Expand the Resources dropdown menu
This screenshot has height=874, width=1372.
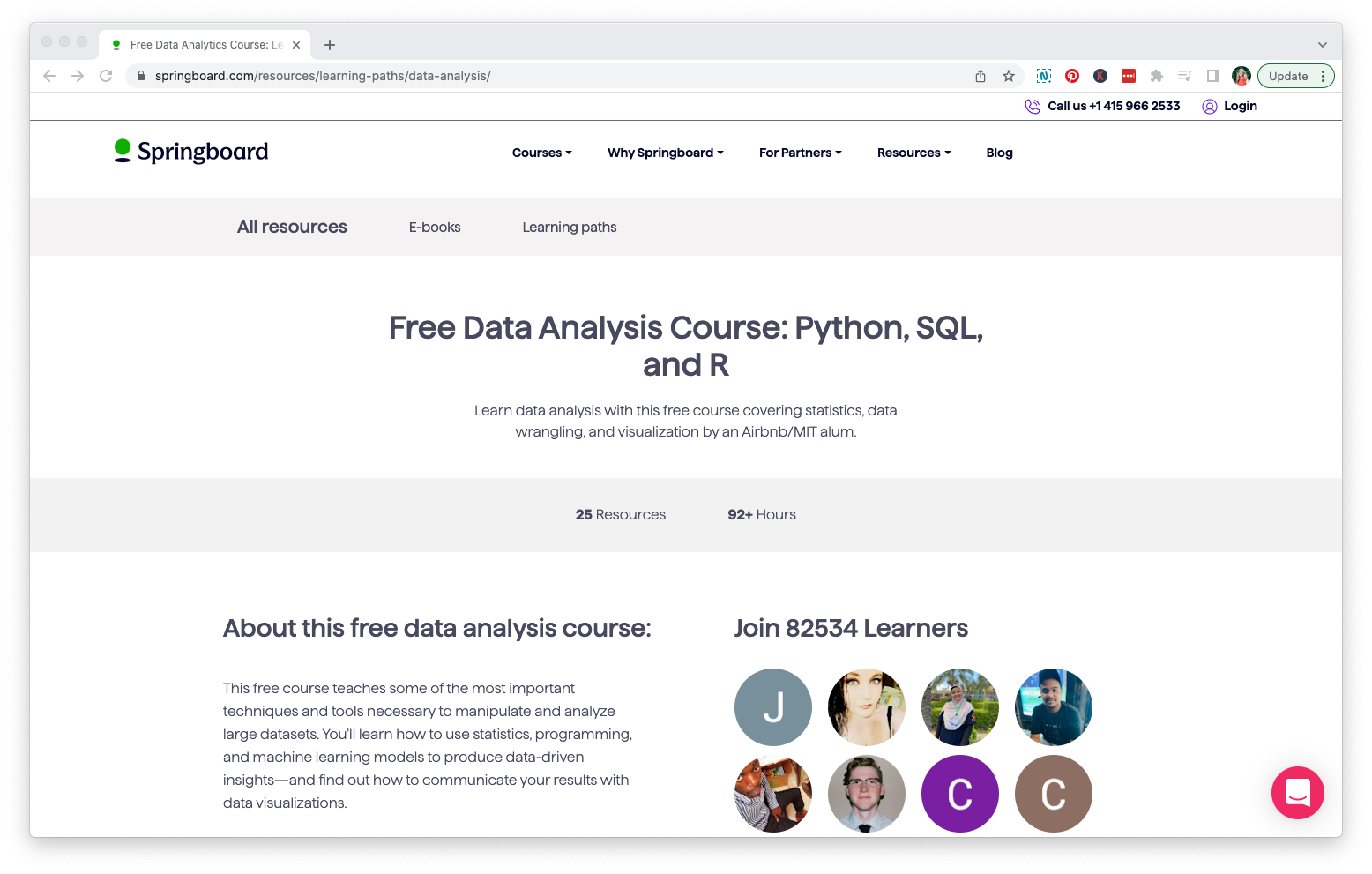(913, 153)
